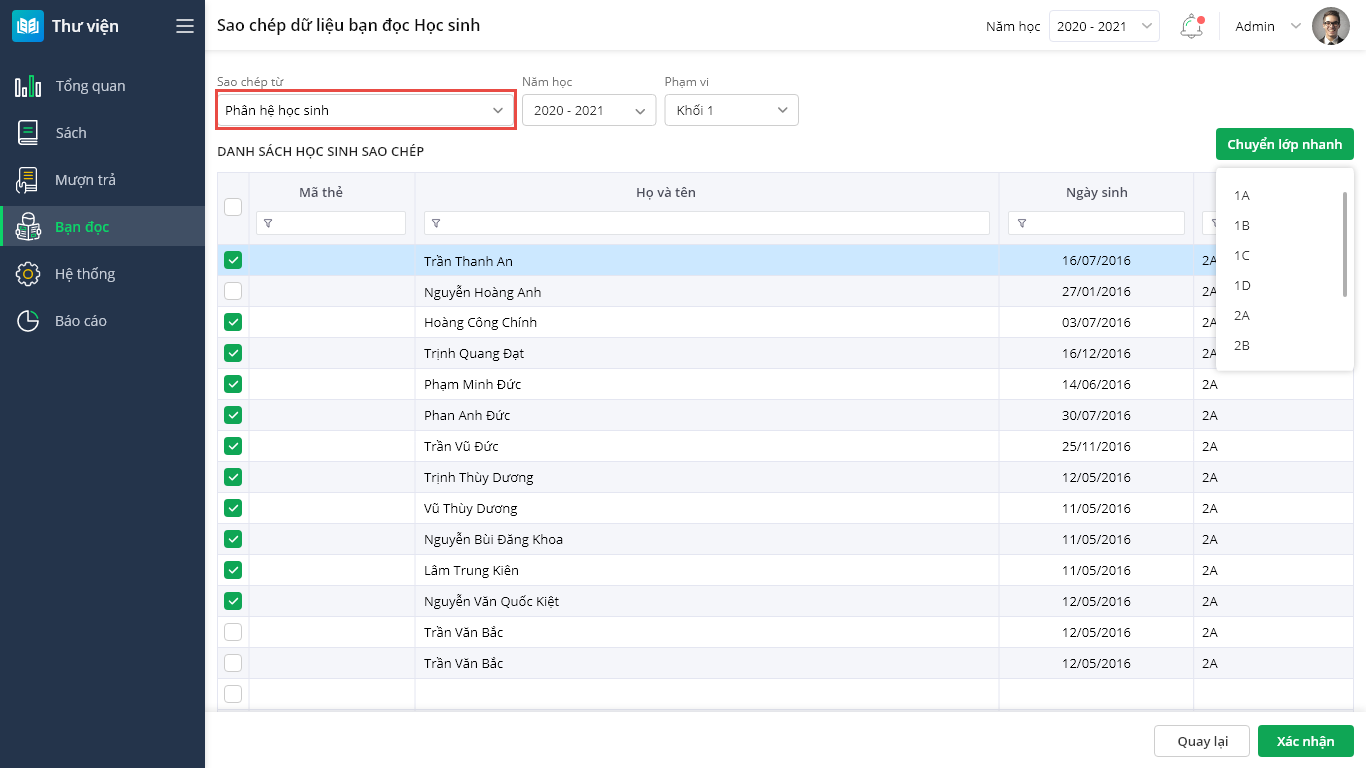Choose class 2A in the dropdown list

(x=1242, y=316)
